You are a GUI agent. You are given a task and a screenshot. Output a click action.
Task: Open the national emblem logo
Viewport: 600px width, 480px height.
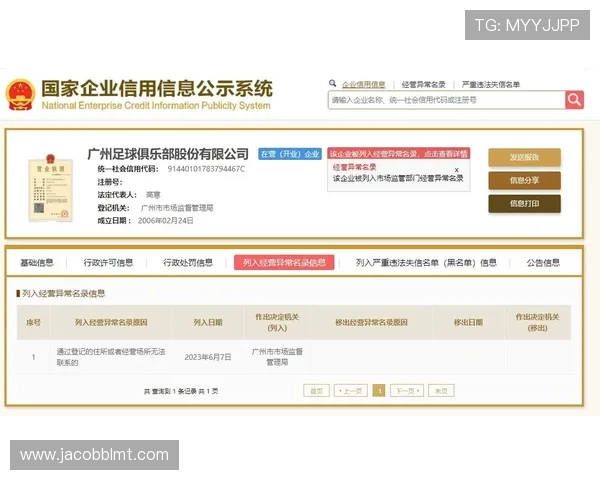20,95
